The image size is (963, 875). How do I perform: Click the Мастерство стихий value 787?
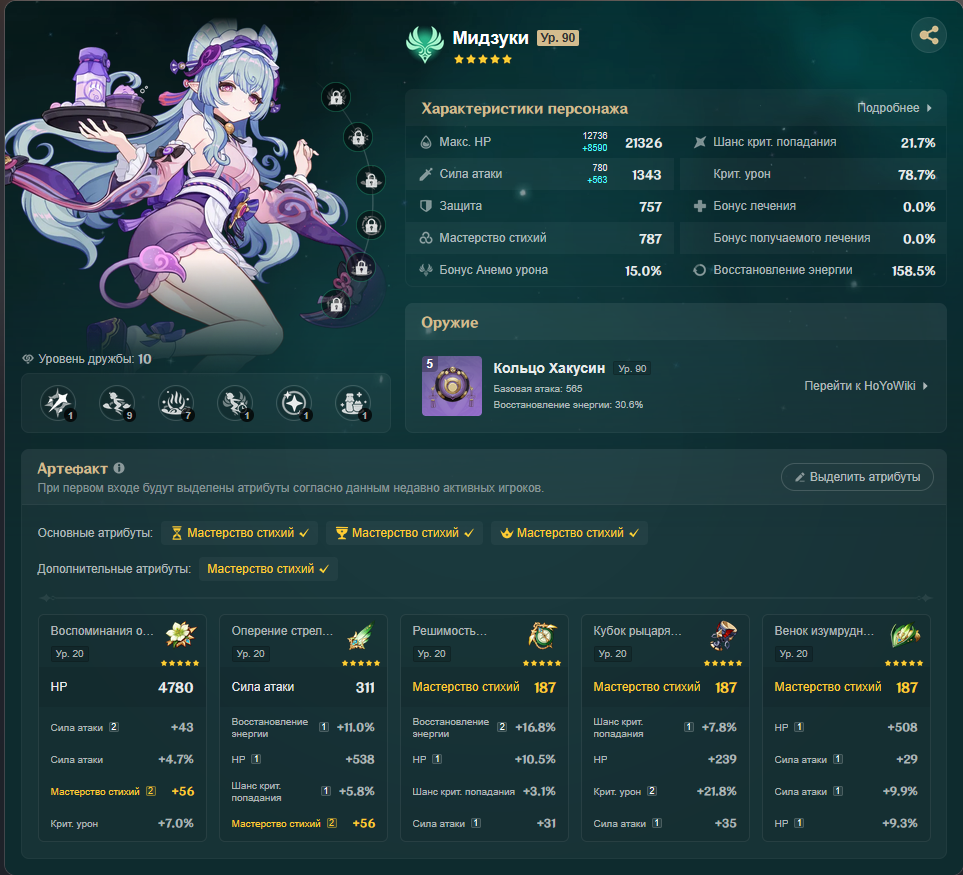(x=650, y=239)
